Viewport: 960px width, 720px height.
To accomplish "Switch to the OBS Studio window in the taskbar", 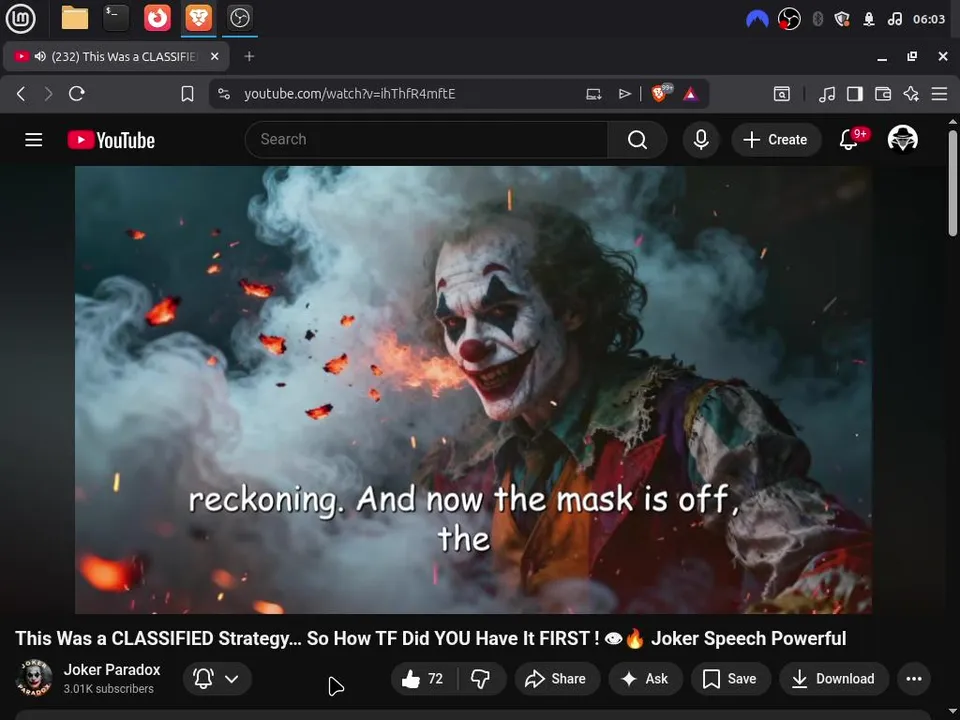I will pyautogui.click(x=239, y=18).
